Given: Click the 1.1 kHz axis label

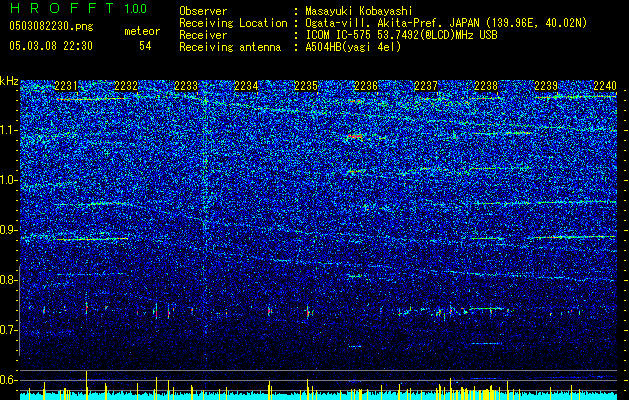Looking at the screenshot, I should 9,130.
